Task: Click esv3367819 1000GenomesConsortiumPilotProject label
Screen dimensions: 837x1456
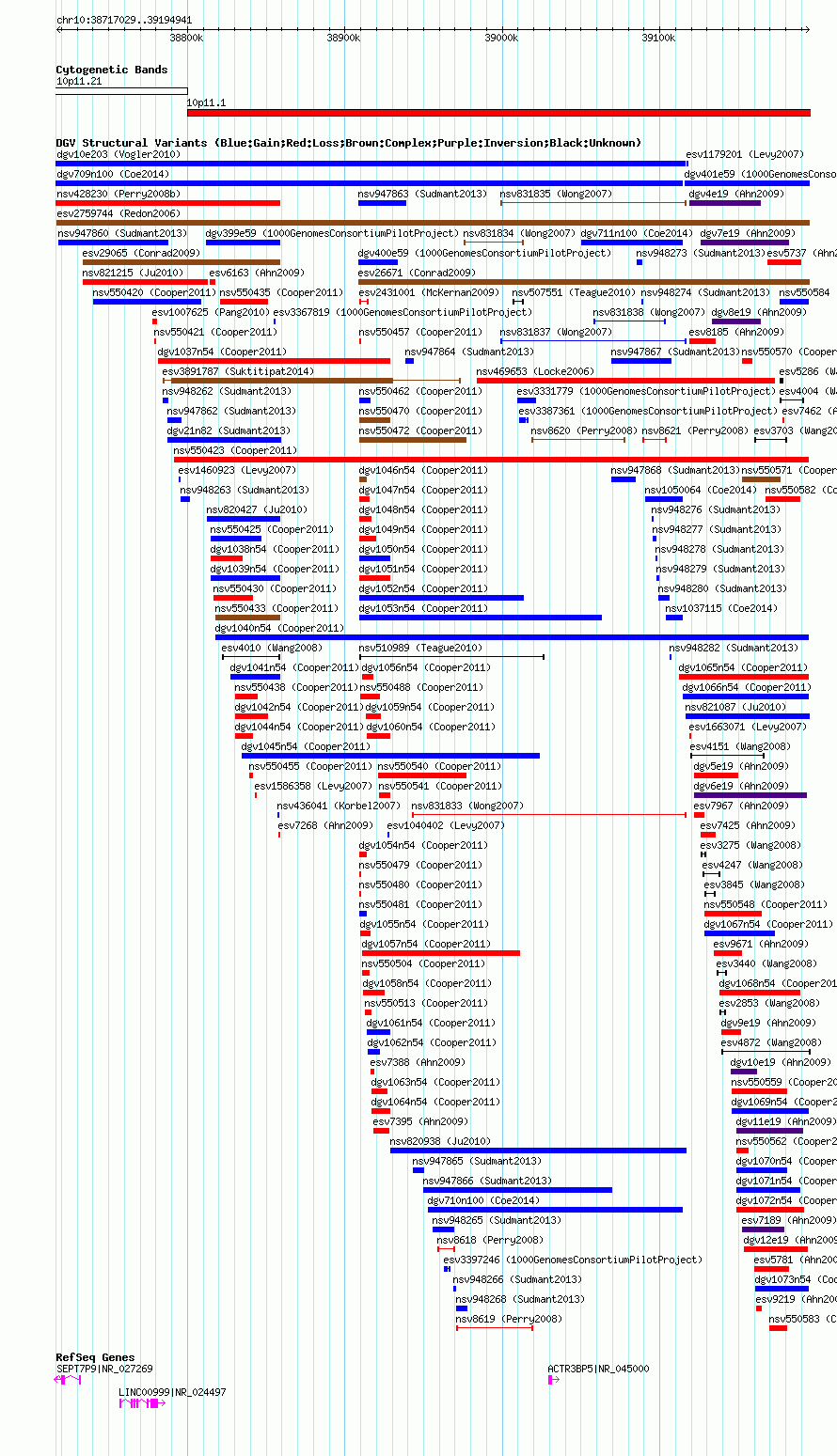Action: tap(403, 312)
